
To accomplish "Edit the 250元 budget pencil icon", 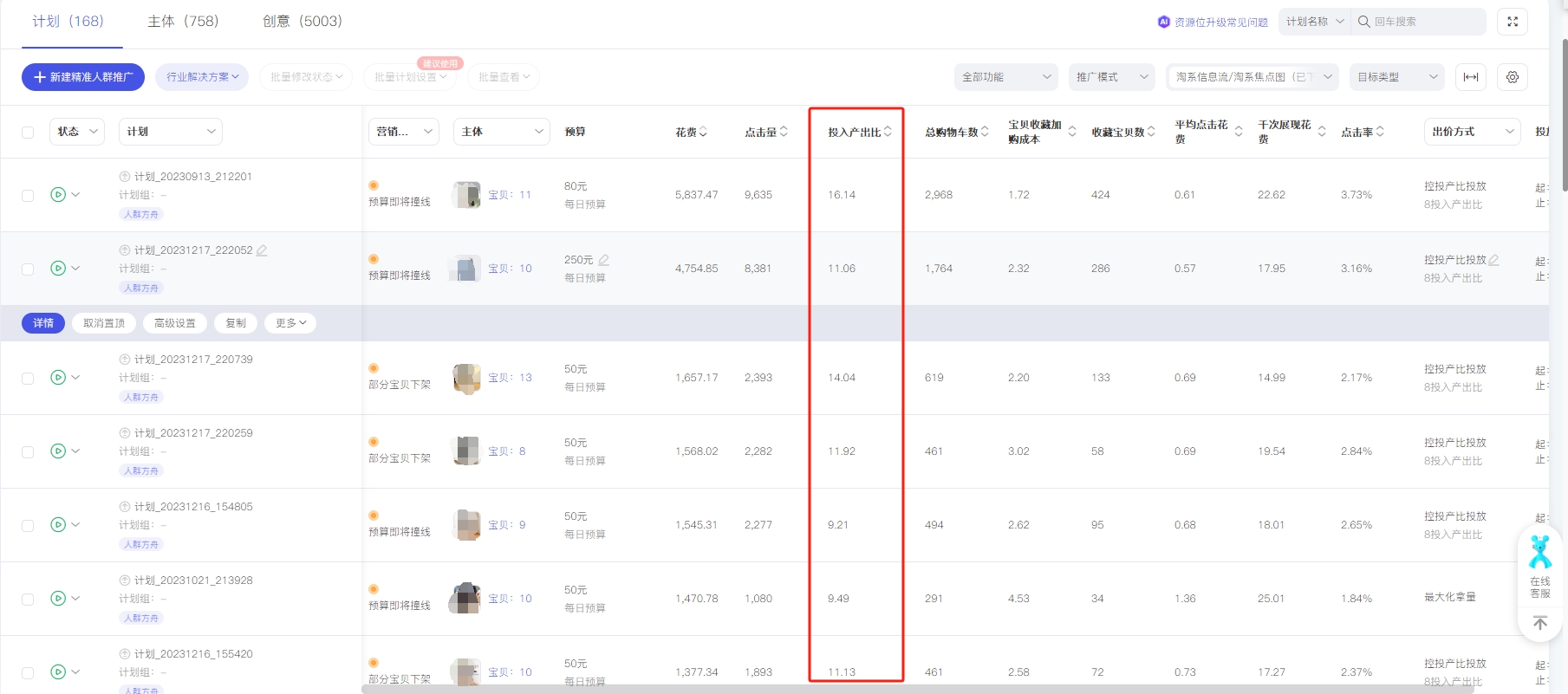I will click(604, 260).
